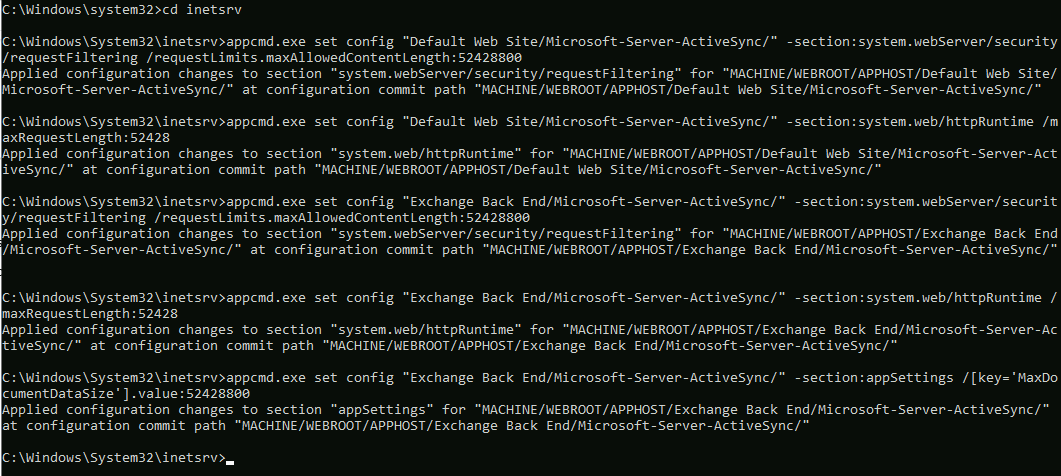Click 'MaxDo' key text in the last appcmd command

pyautogui.click(x=1037, y=378)
